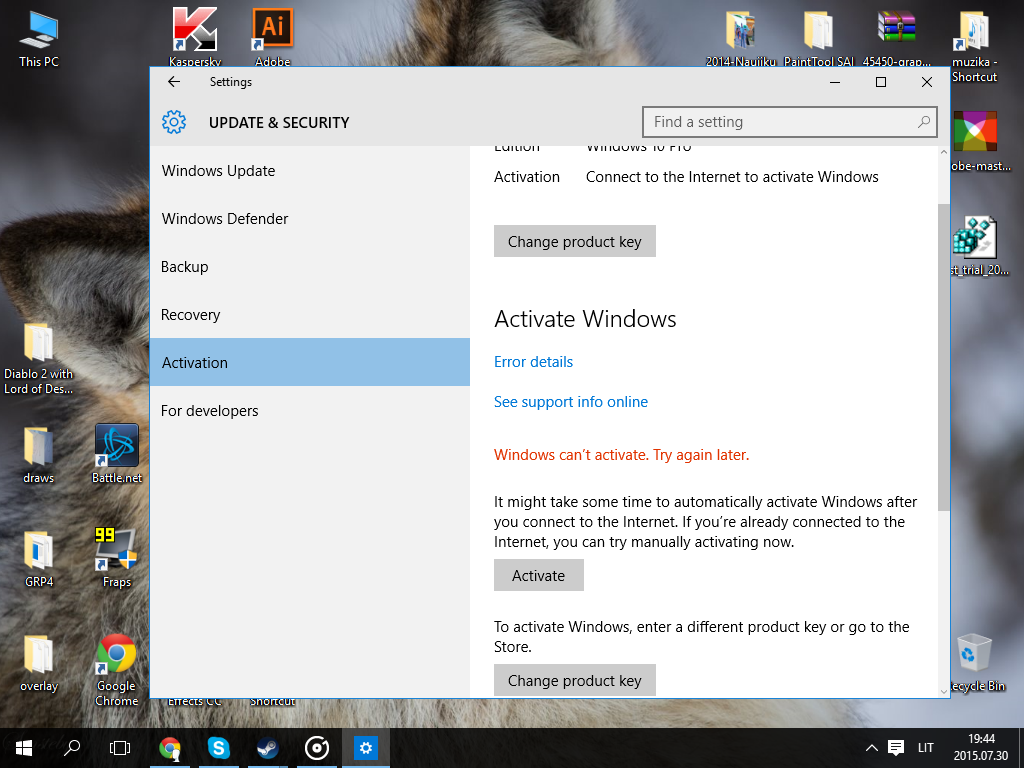Open the Error details link
Screen dimensions: 1024x768
(533, 362)
